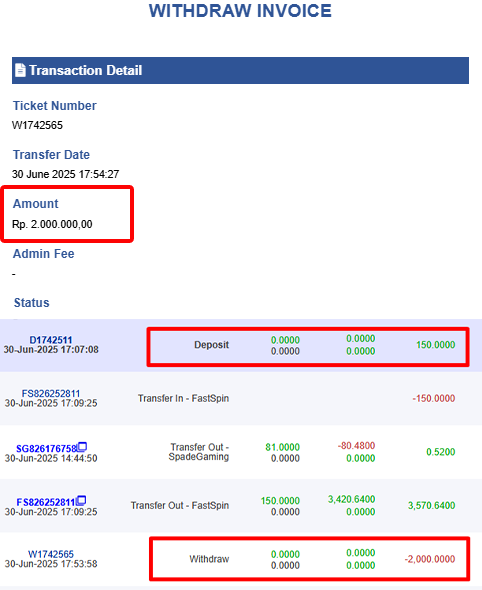This screenshot has height=590, width=482.
Task: Click the Status label
Action: click(x=32, y=303)
